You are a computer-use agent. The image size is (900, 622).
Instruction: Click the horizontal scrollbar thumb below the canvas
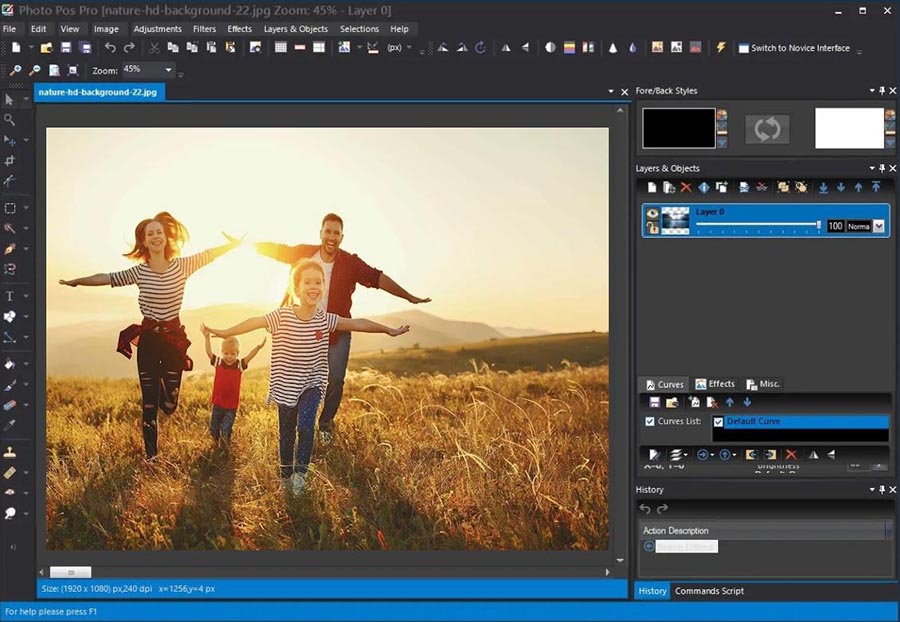[71, 572]
